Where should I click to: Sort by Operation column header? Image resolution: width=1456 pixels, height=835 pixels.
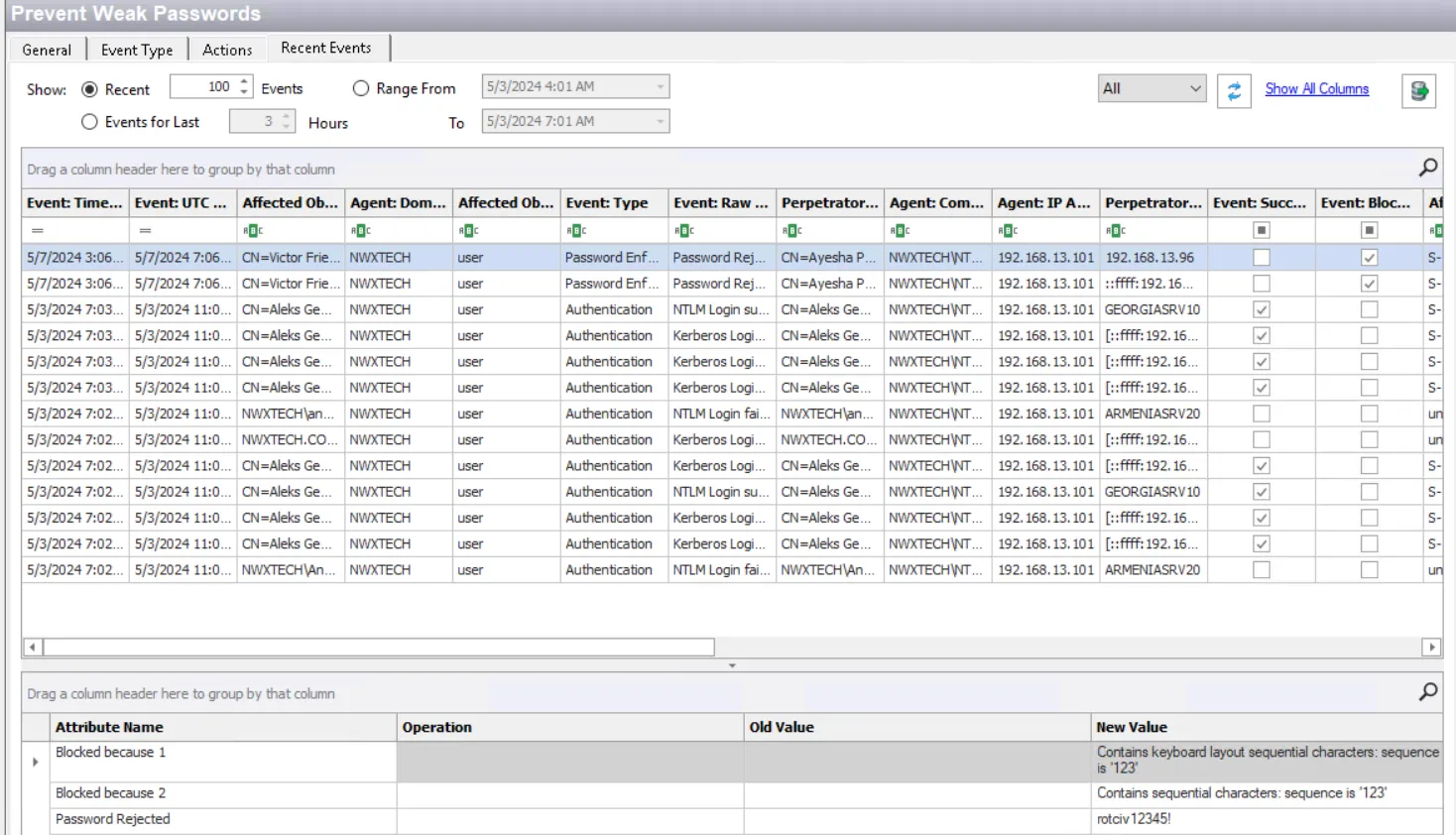click(570, 727)
